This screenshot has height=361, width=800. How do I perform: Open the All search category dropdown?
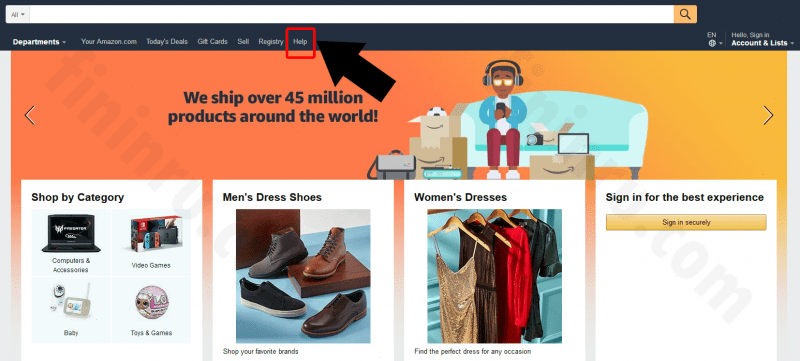[18, 14]
